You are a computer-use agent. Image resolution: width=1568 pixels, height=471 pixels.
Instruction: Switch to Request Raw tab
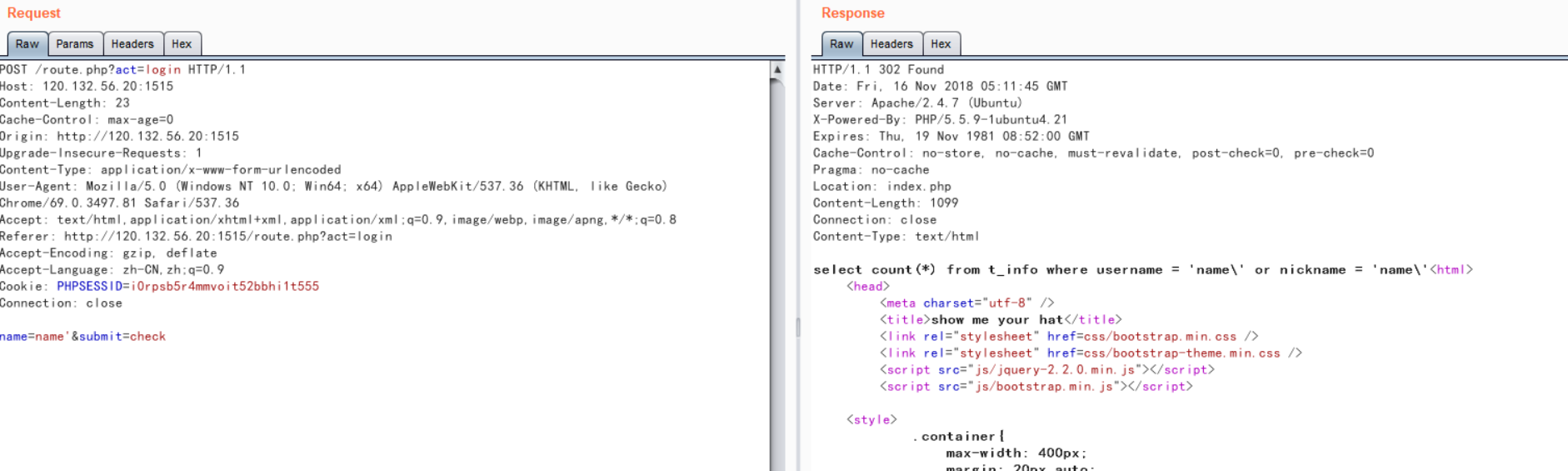[27, 44]
